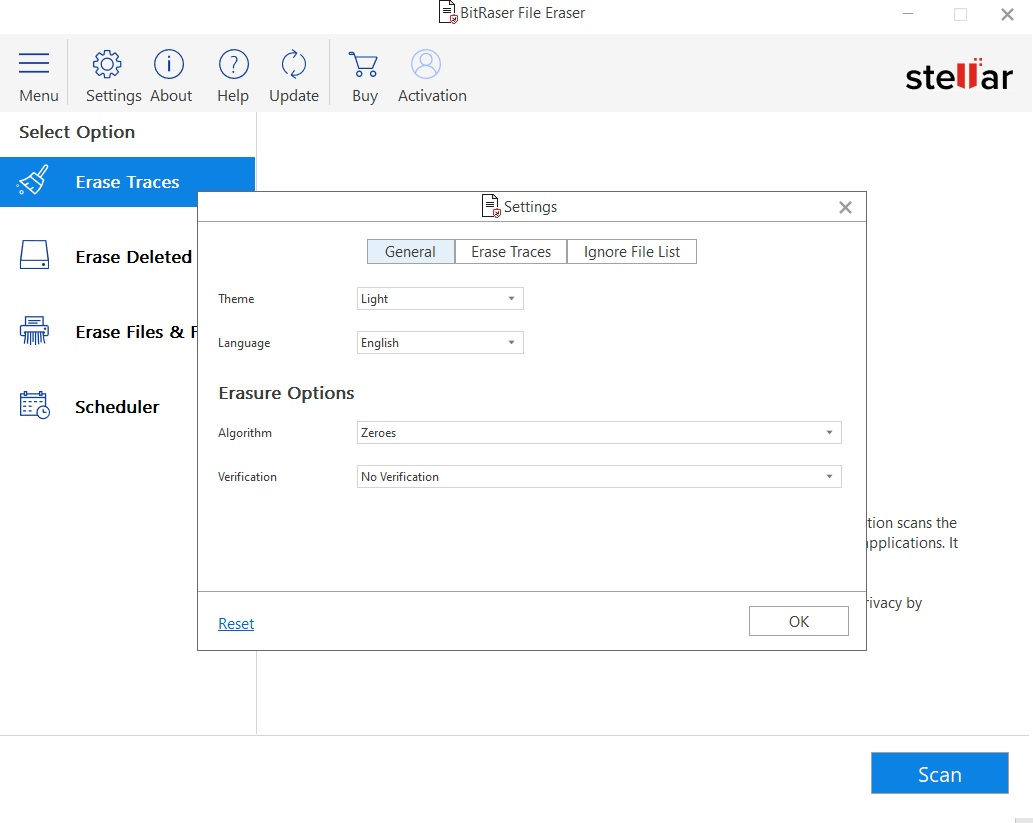1033x823 pixels.
Task: Click the Reset link
Action: [236, 624]
